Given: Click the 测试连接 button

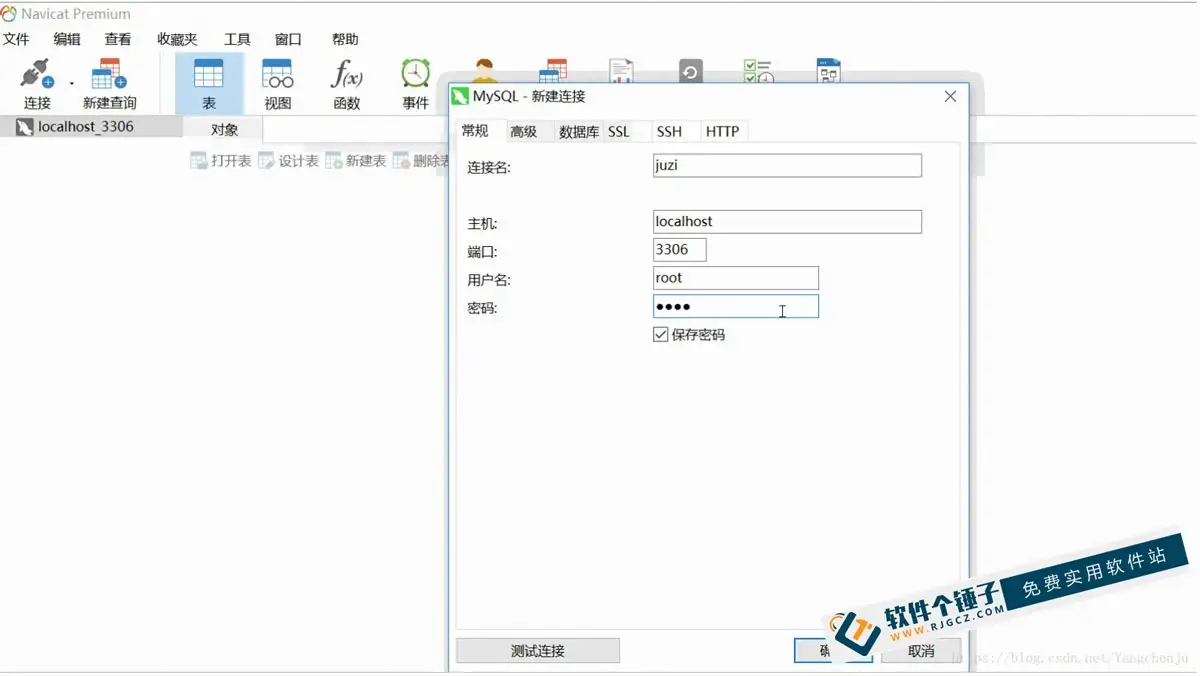Looking at the screenshot, I should 538,651.
